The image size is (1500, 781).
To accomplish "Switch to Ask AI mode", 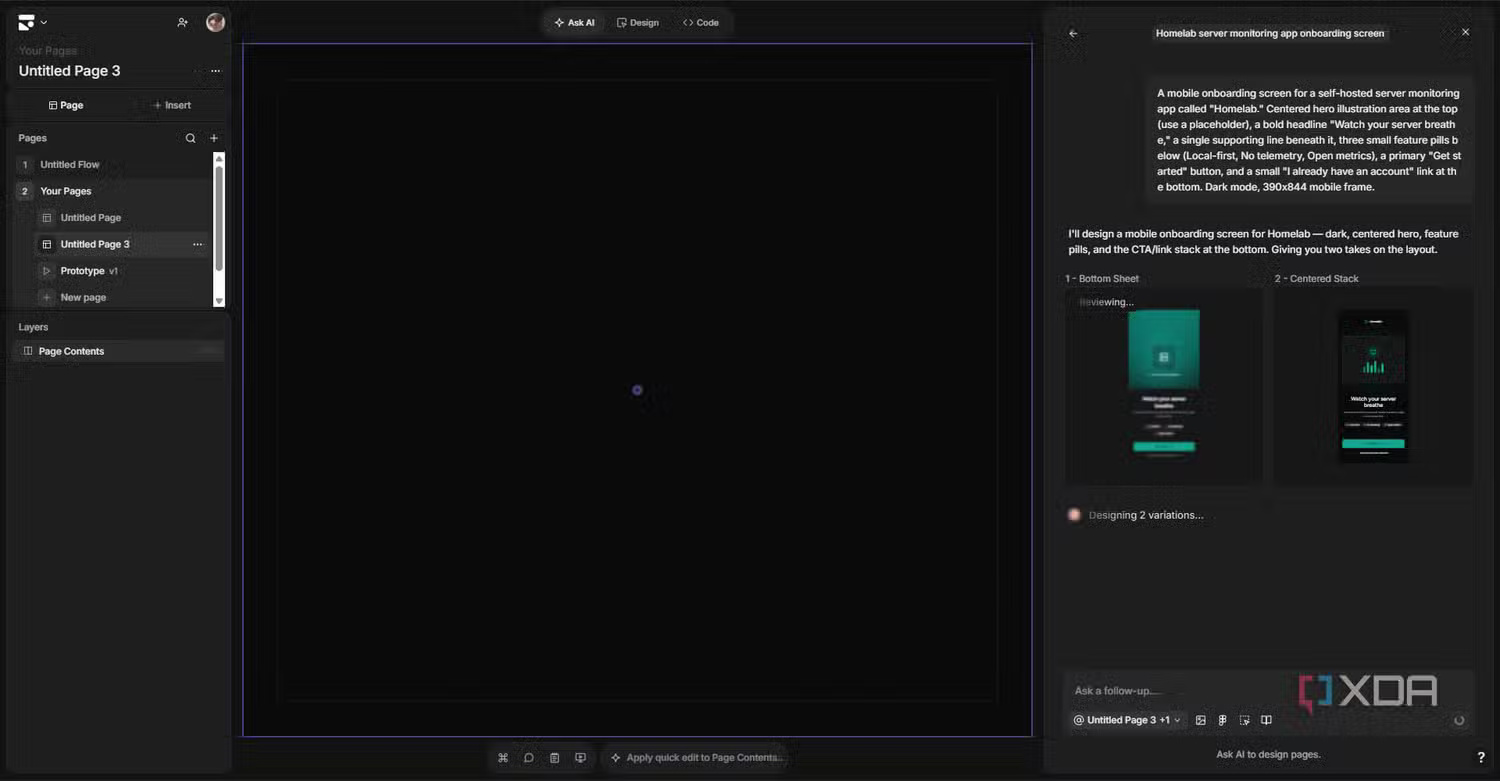I will [575, 22].
